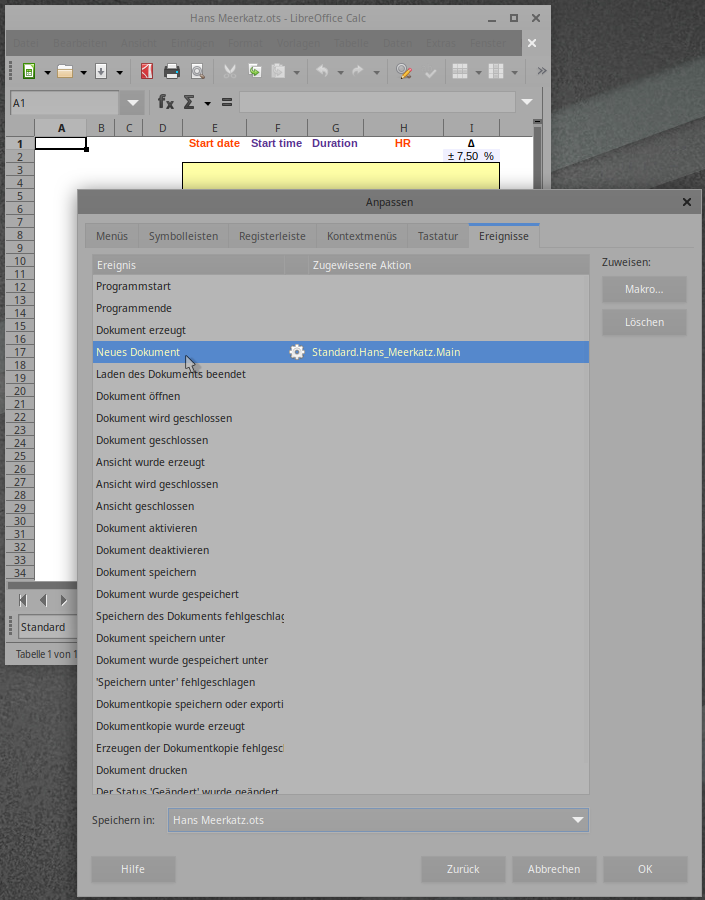Viewport: 705px width, 900px height.
Task: Click the first-sheet navigation arrow in Calc
Action: point(23,600)
